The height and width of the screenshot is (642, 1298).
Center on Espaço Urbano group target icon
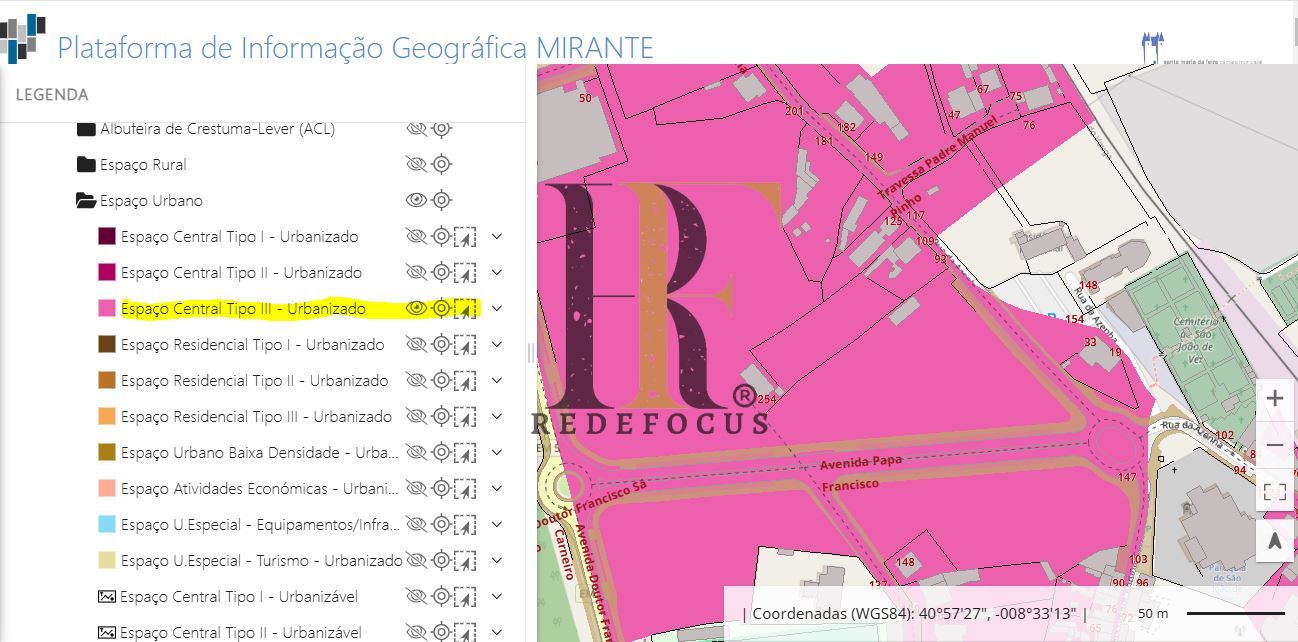(x=441, y=200)
